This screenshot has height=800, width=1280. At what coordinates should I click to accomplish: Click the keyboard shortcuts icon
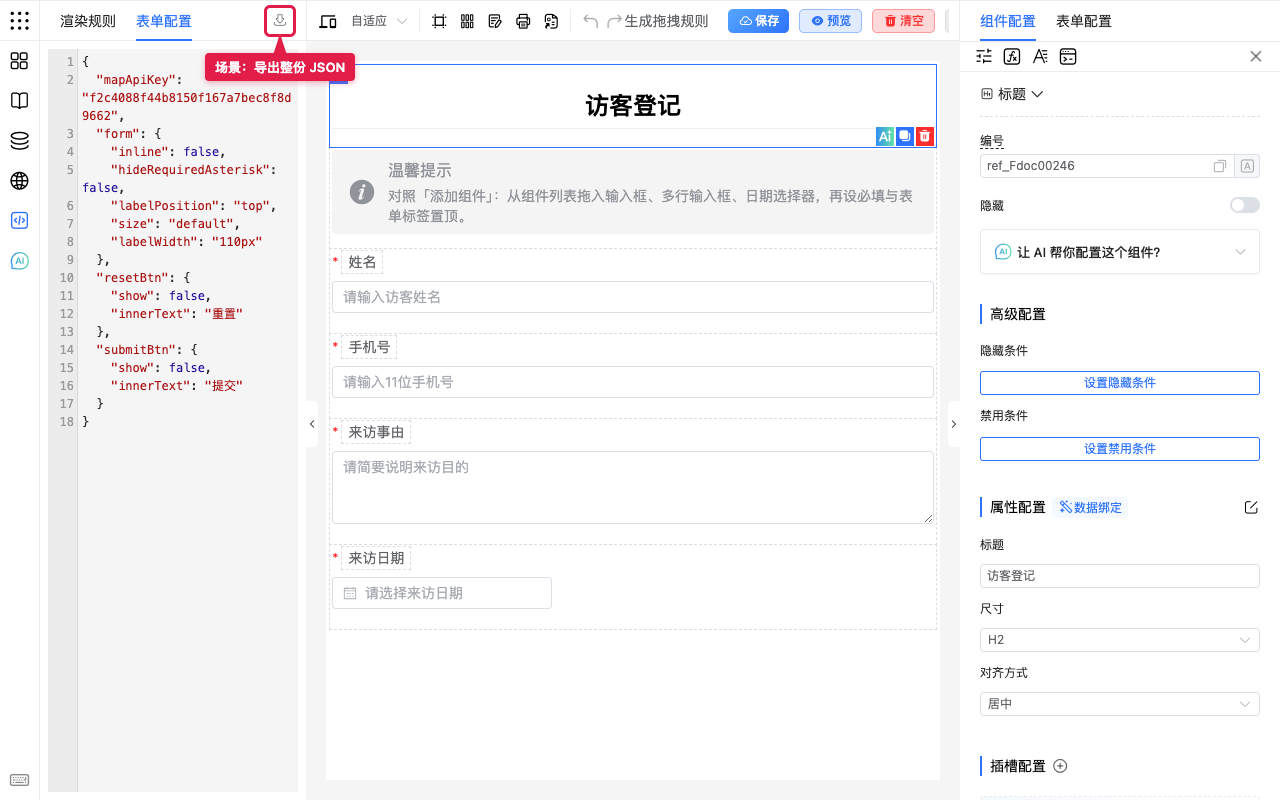tap(19, 780)
